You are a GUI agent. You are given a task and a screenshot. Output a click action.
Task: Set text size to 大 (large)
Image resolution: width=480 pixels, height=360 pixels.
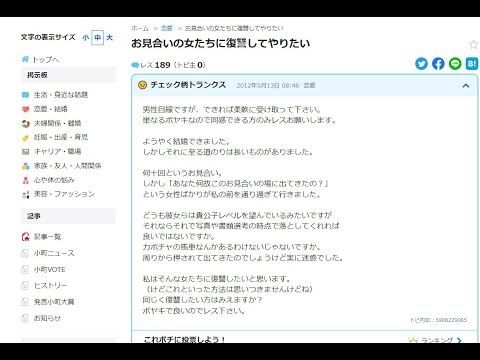109,37
